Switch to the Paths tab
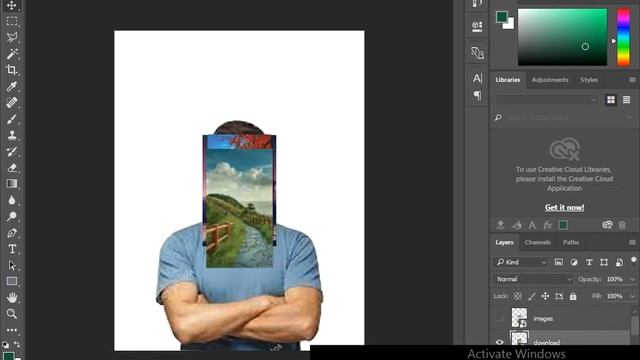This screenshot has width=640, height=360. point(571,242)
